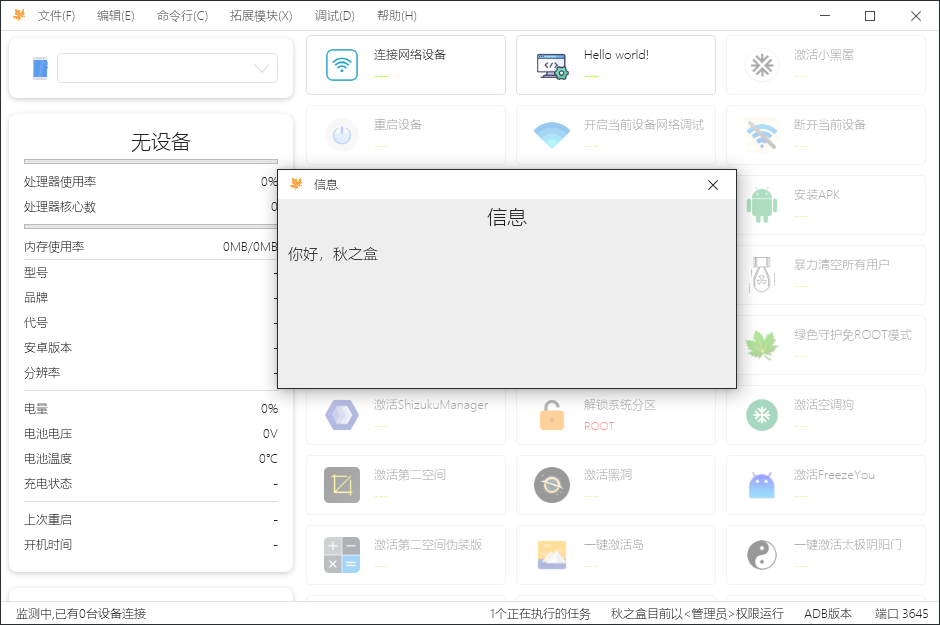Screen dimensions: 940x625
Task: Click the Hello world! monitor icon
Action: click(x=552, y=65)
